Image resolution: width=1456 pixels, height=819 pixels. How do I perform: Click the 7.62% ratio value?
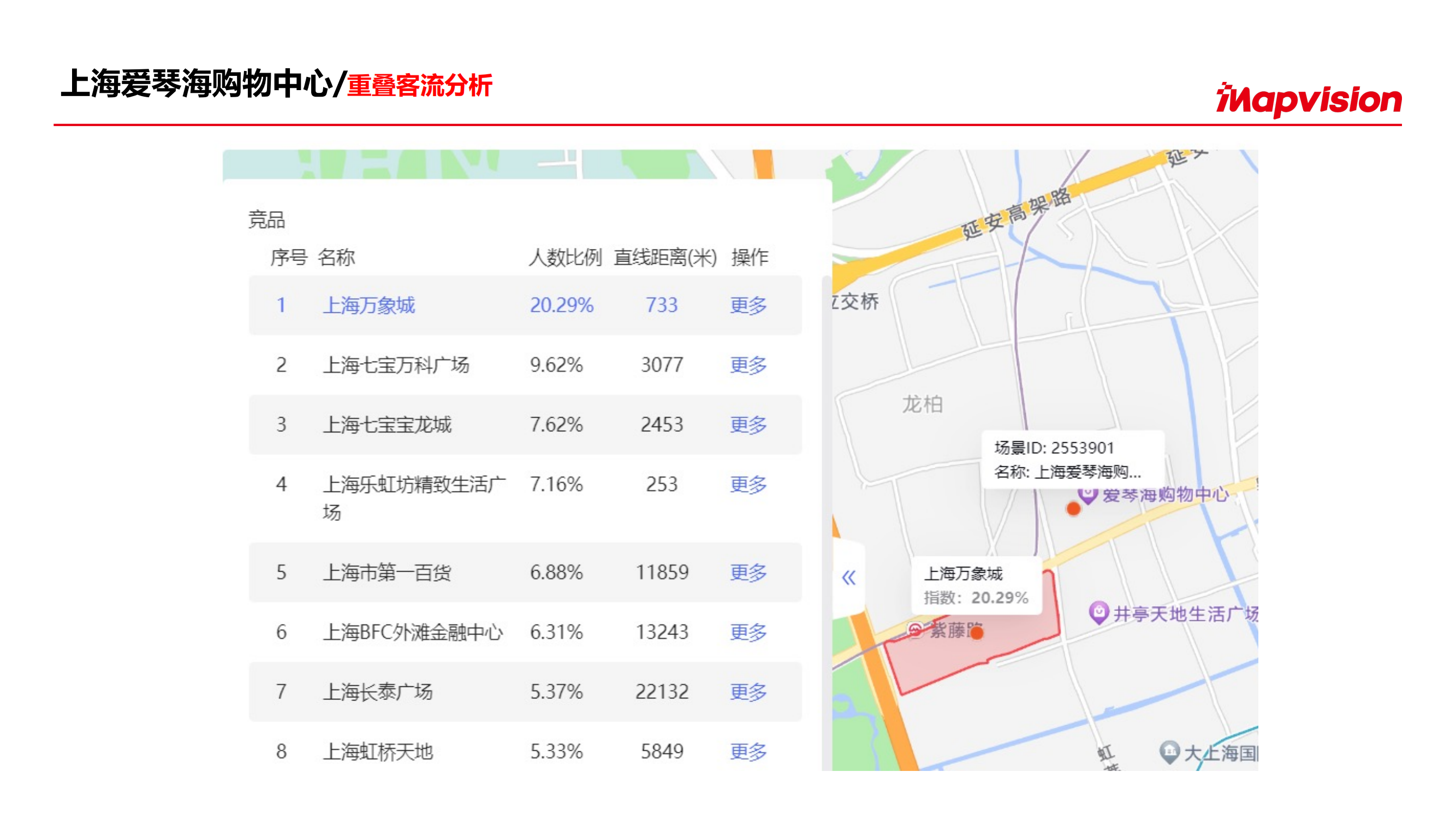(x=556, y=424)
